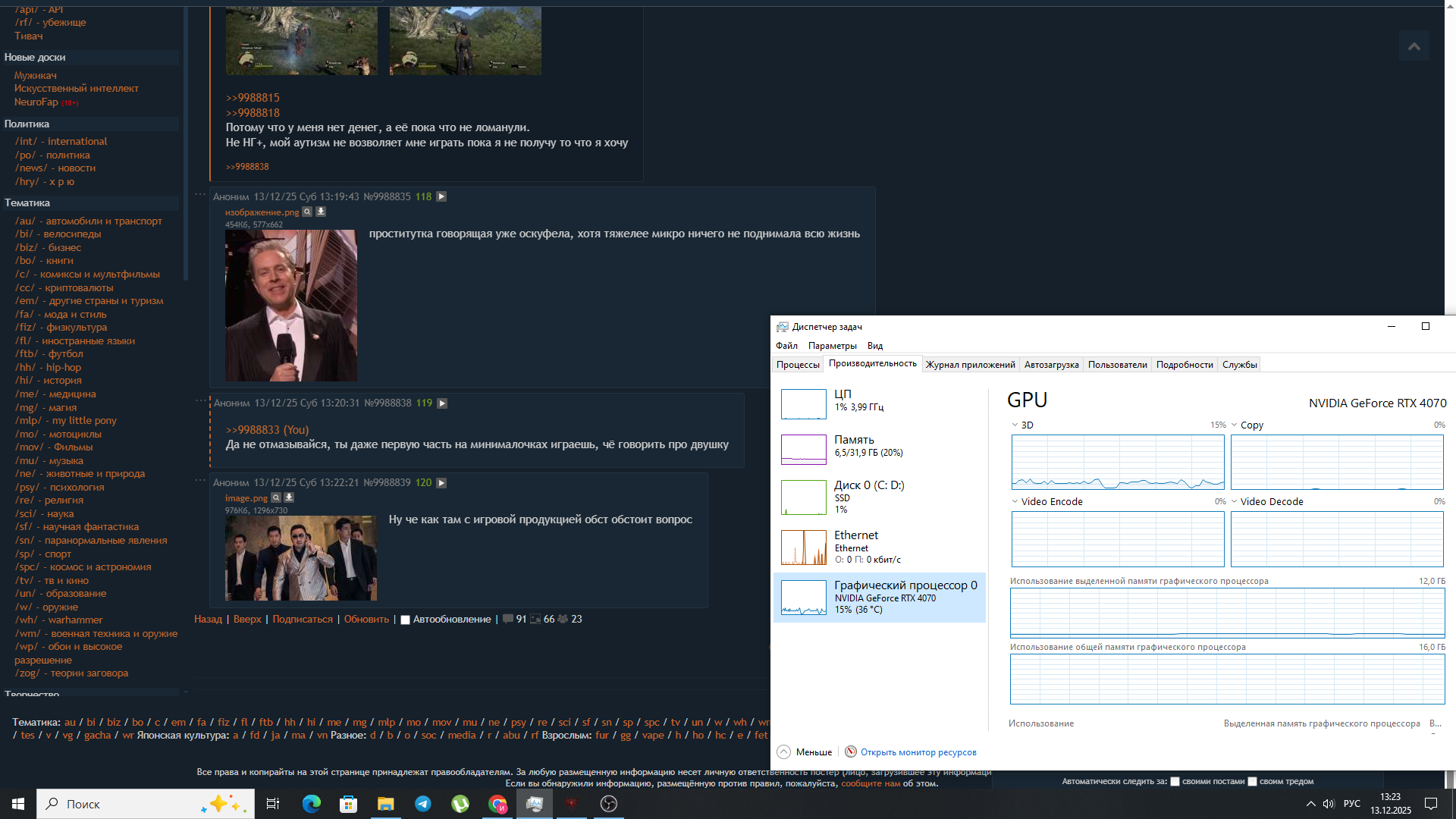Open the Video Decode graph dropdown
Screen dimensions: 1456x819
coord(1234,501)
